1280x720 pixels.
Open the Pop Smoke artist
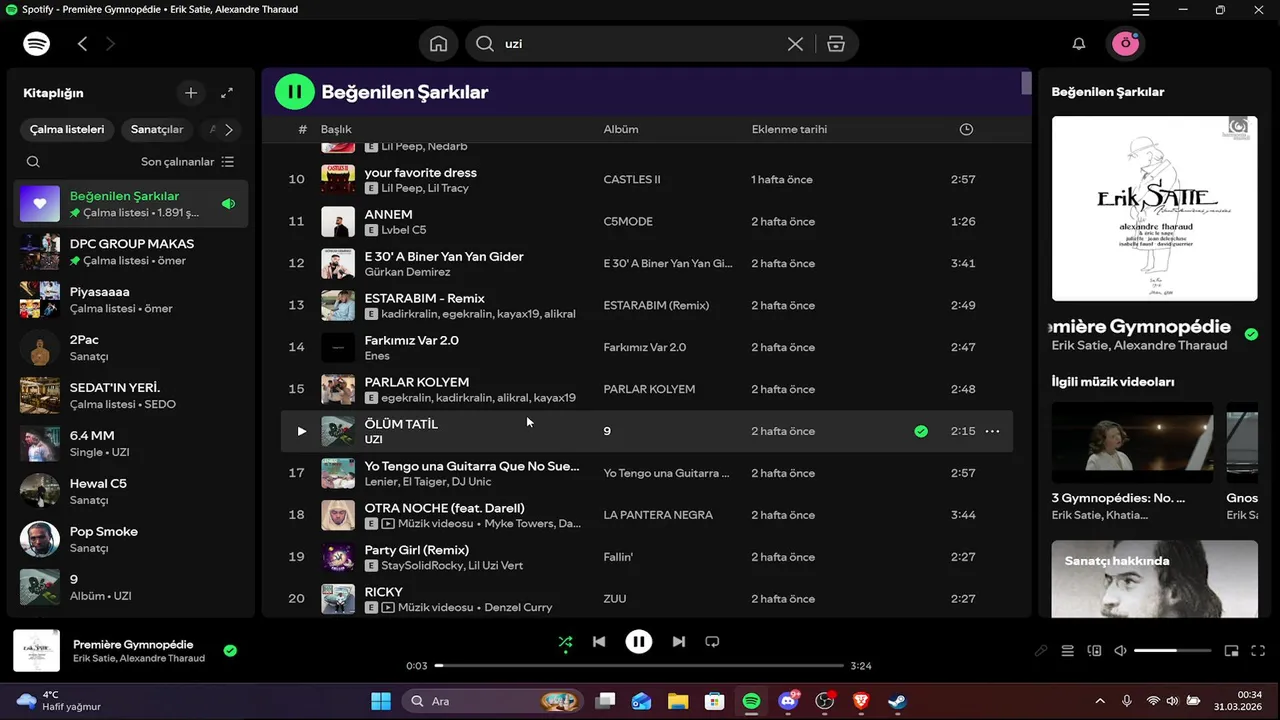coord(131,539)
